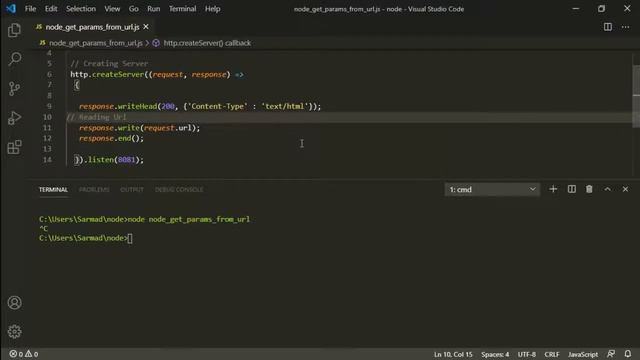The image size is (640, 360).
Task: Open the errors and warnings status indicator
Action: (x=24, y=354)
